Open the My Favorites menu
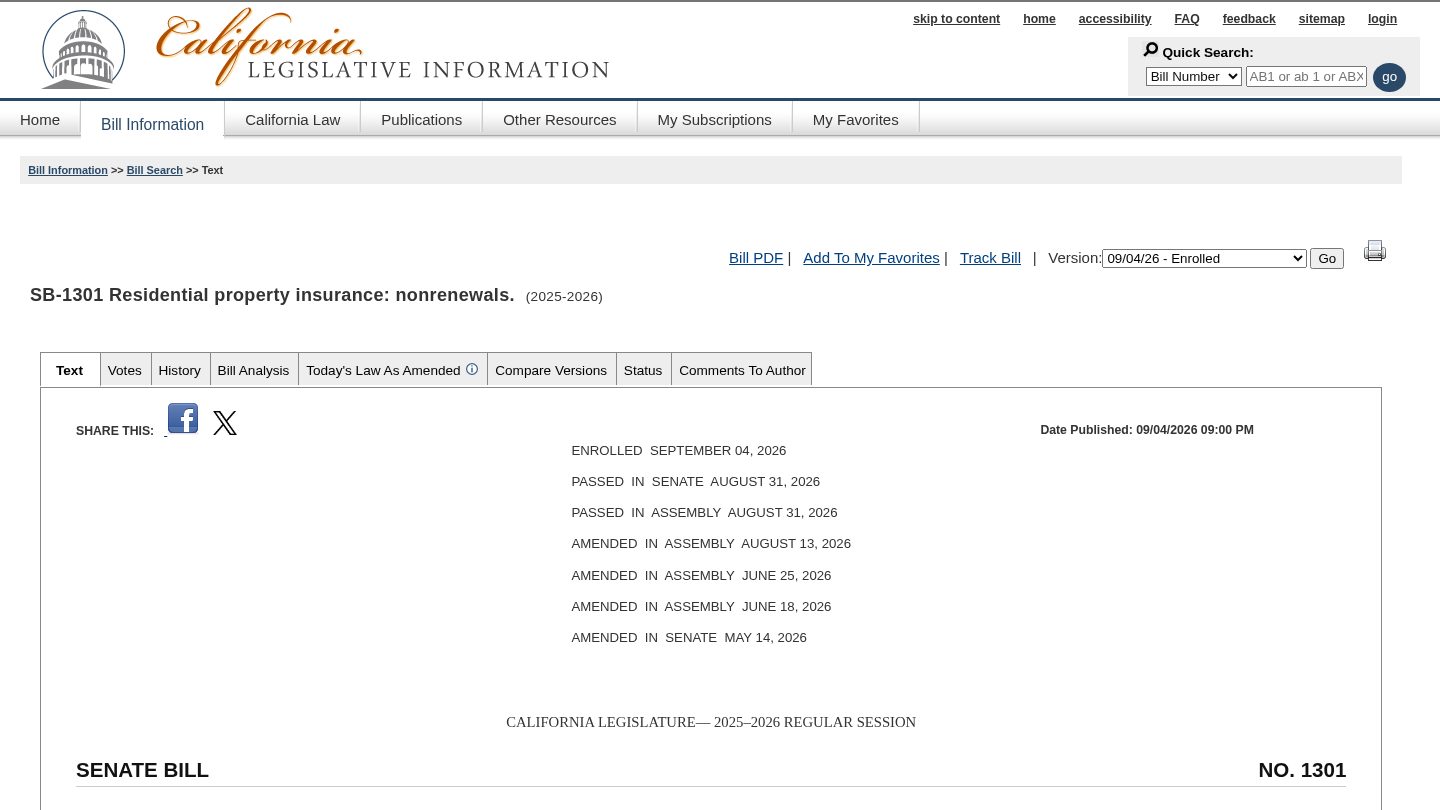Image resolution: width=1440 pixels, height=810 pixels. pos(856,120)
